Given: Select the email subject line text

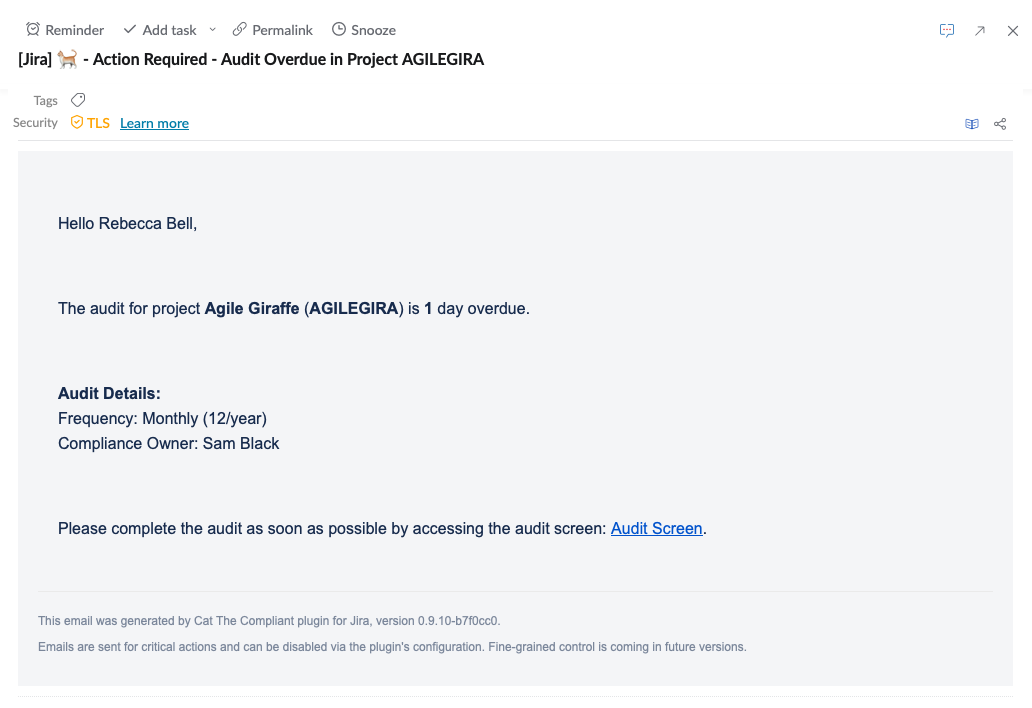Looking at the screenshot, I should [x=251, y=59].
